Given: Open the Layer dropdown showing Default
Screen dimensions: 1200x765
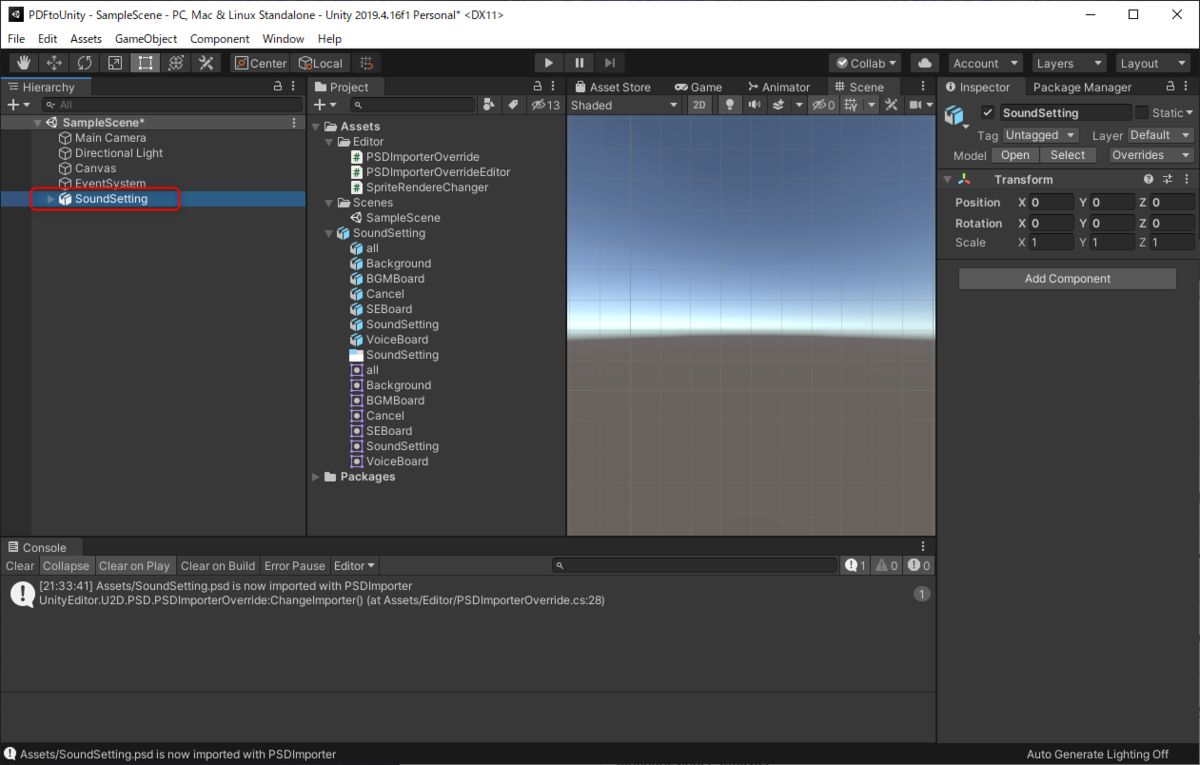Looking at the screenshot, I should (x=1160, y=135).
